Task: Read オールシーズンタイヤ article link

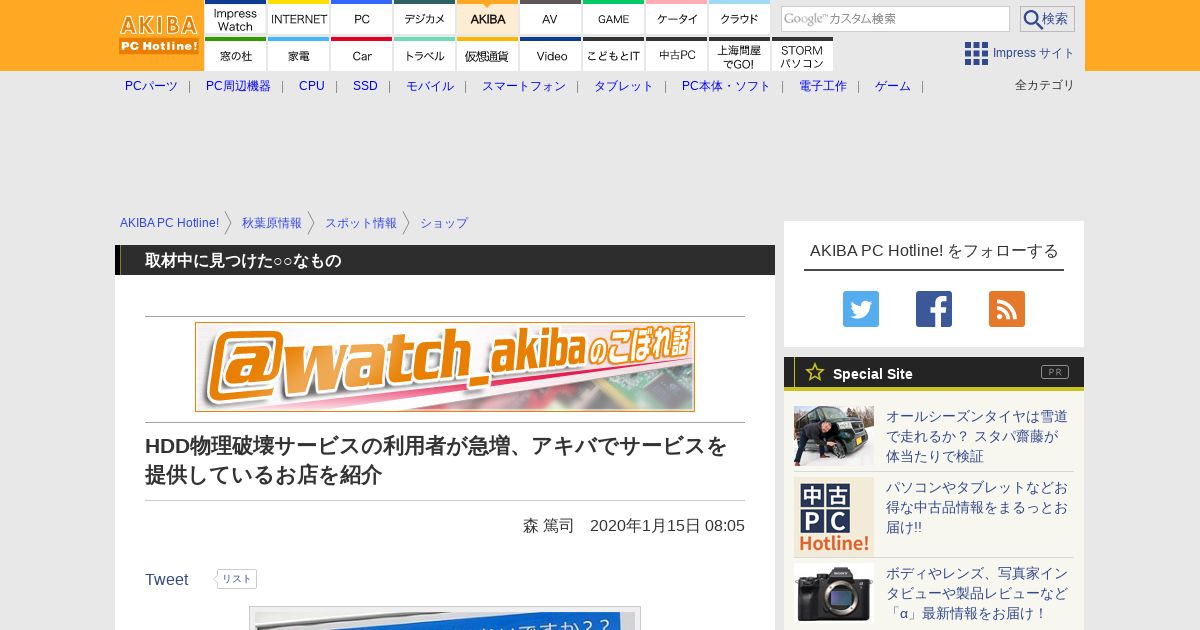Action: 977,436
